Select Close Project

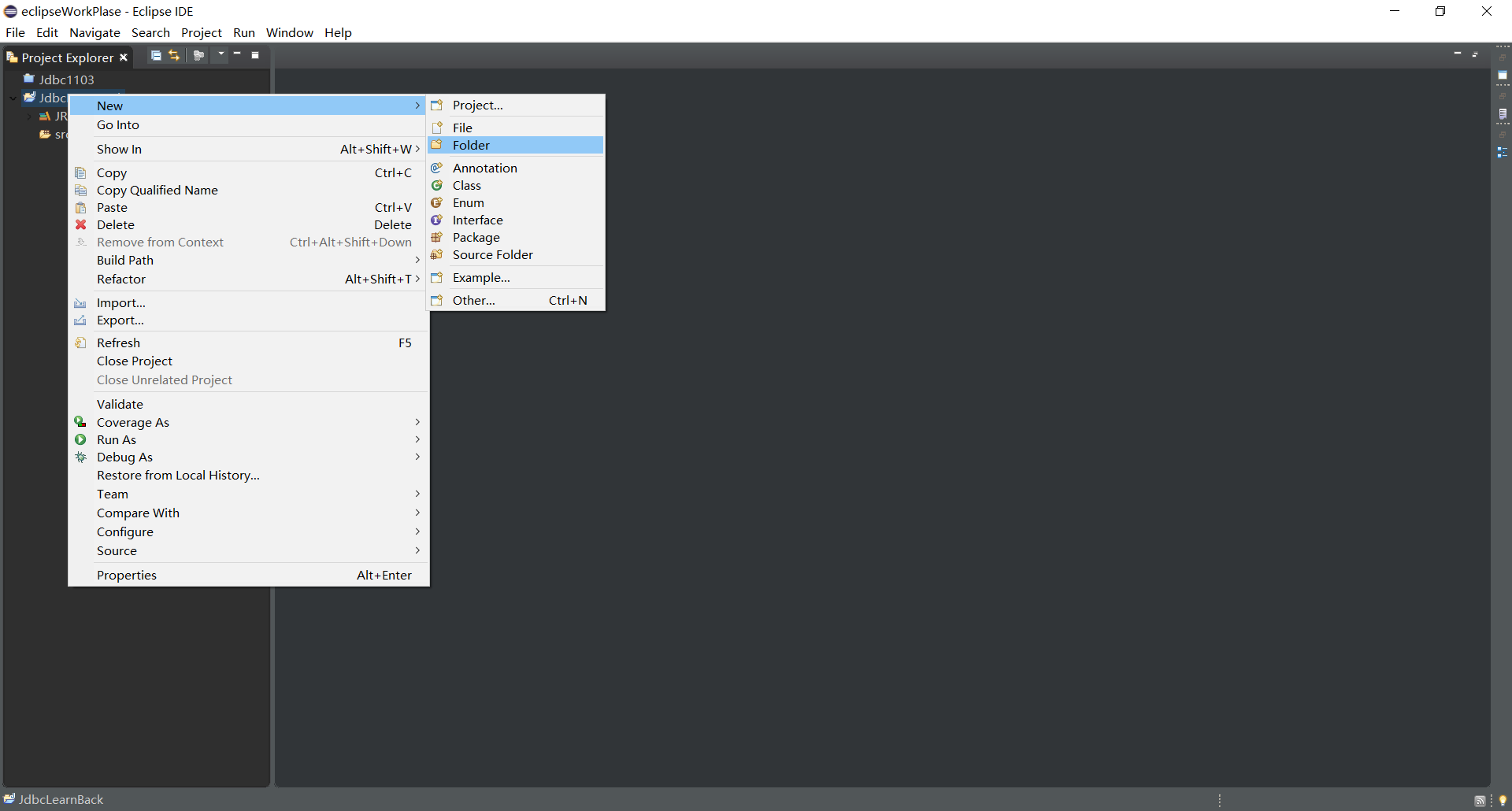click(x=248, y=361)
